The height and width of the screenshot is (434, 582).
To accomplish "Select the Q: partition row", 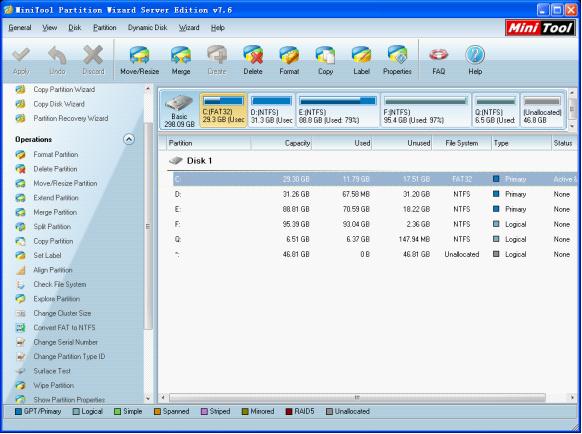I will (x=374, y=239).
